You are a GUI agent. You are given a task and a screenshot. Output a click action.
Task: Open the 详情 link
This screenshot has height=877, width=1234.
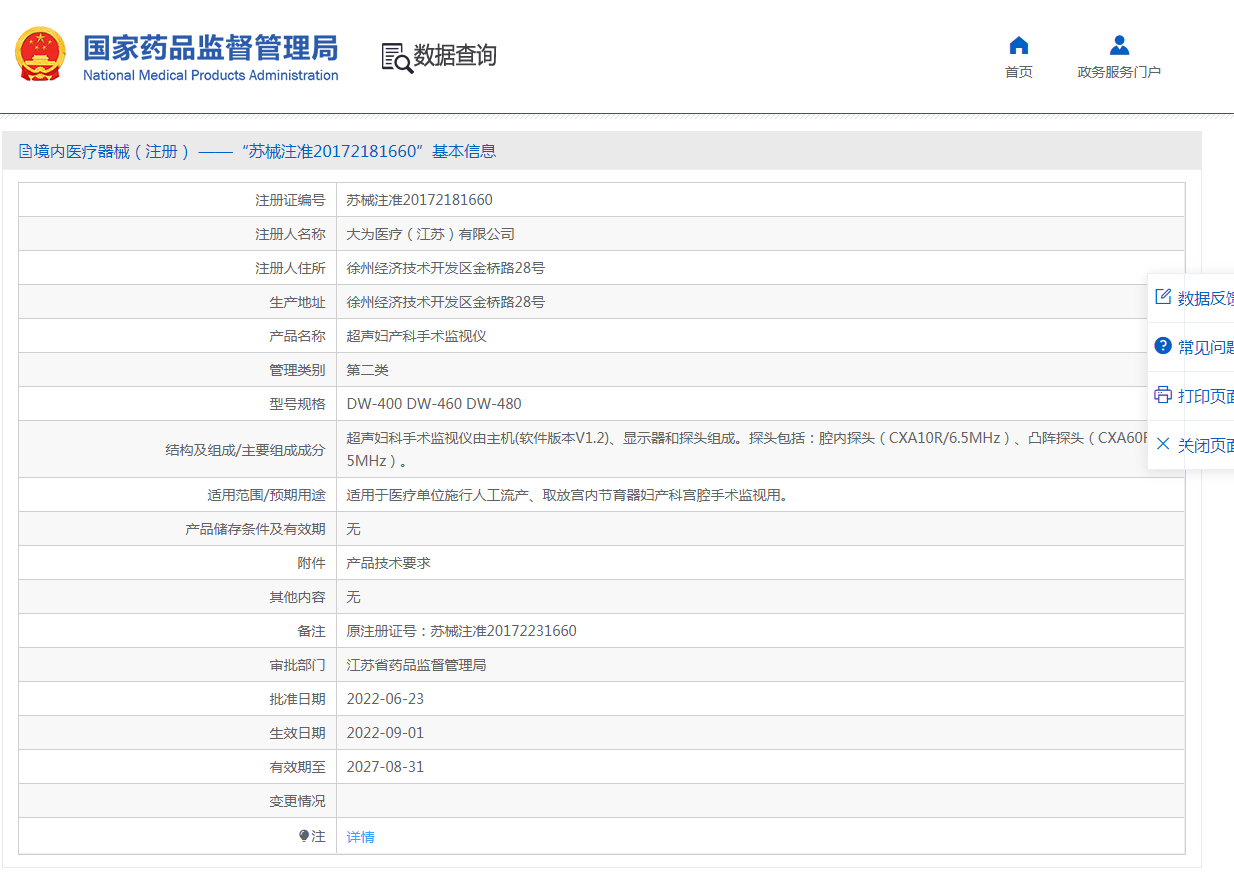[x=361, y=837]
